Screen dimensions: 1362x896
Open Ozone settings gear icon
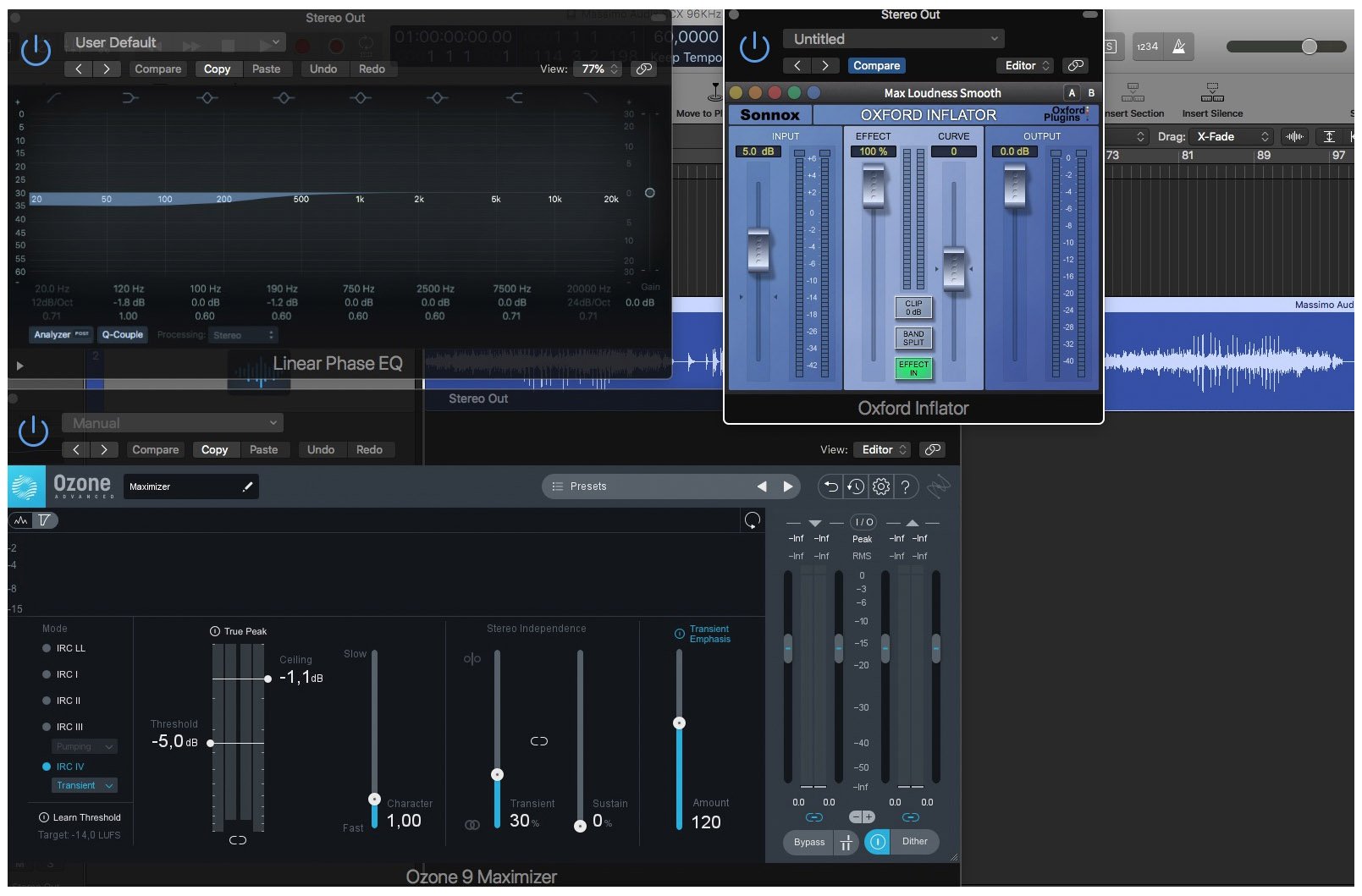(x=880, y=486)
